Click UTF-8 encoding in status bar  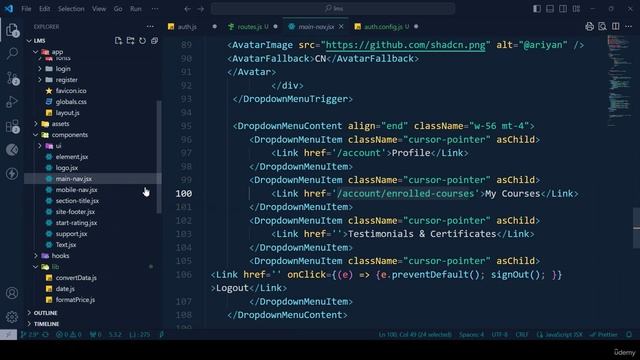500,334
